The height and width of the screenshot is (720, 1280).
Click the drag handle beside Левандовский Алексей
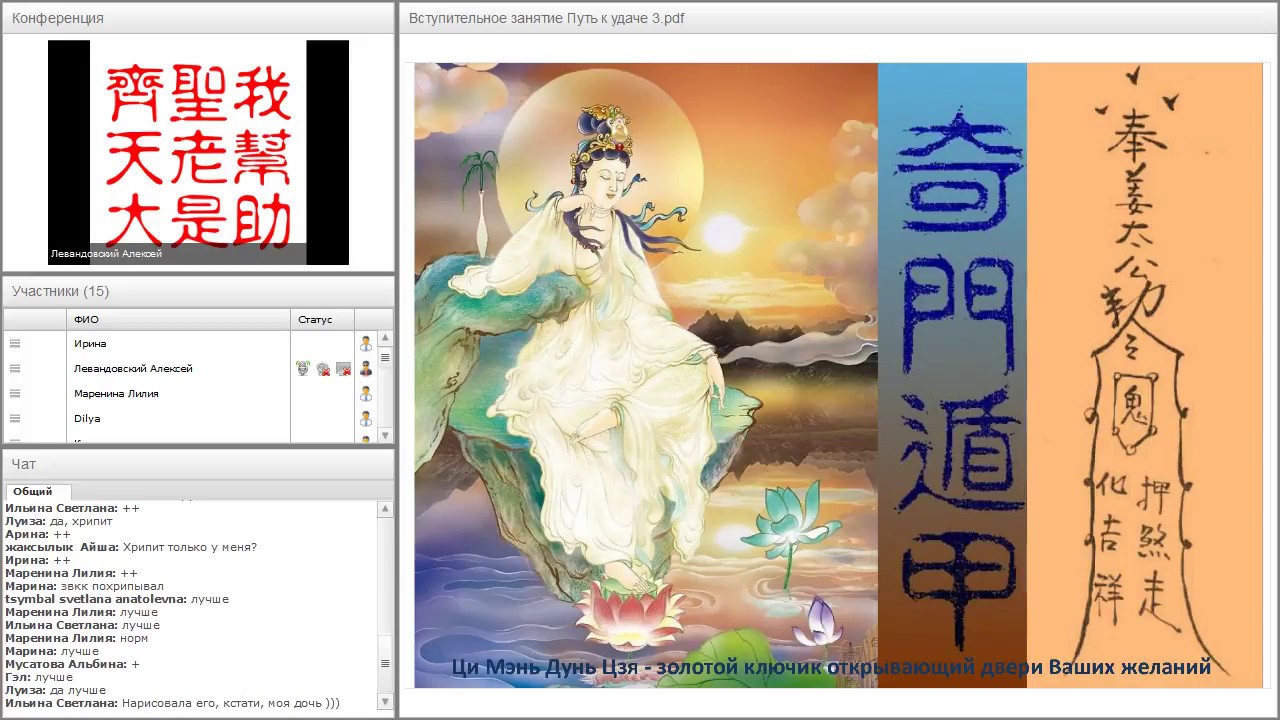coord(15,368)
